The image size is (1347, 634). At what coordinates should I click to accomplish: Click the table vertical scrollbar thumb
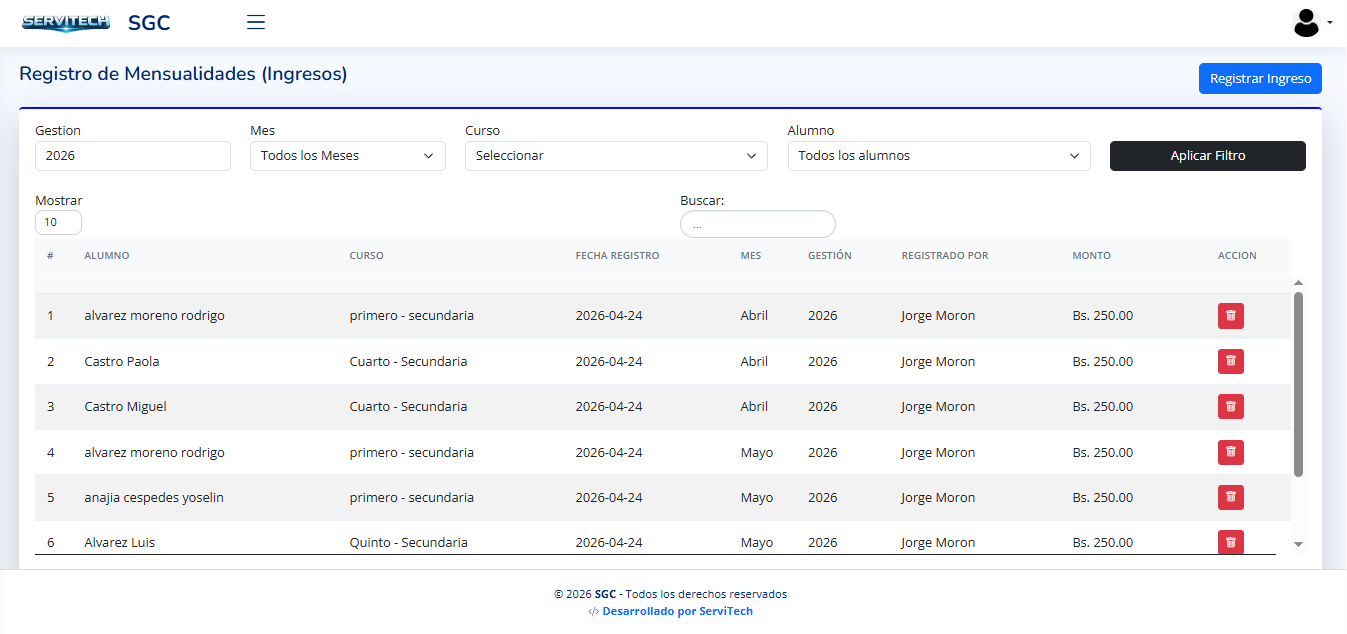coord(1298,384)
